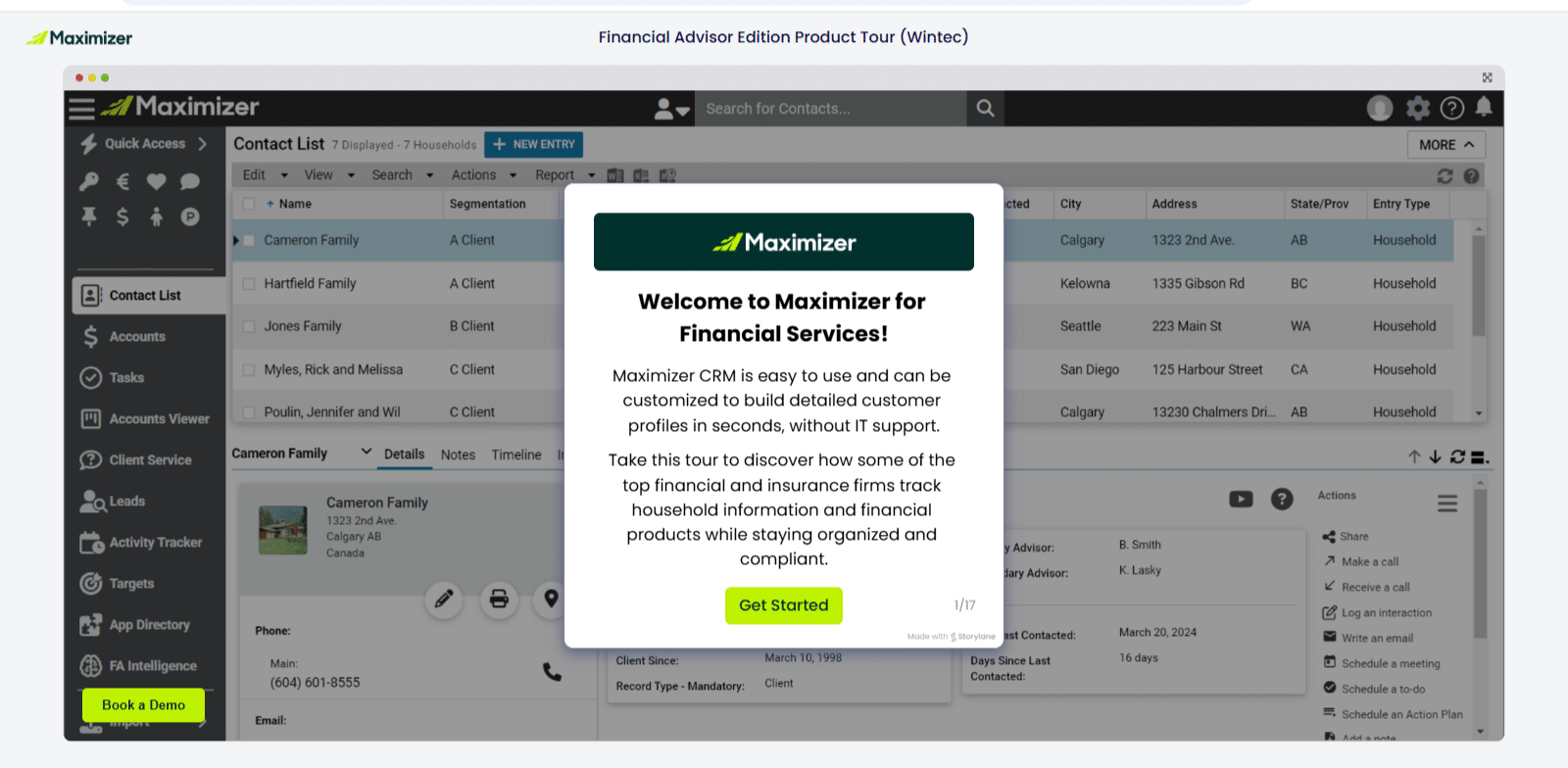Click the pushpin icon in Quick Access

pyautogui.click(x=89, y=216)
